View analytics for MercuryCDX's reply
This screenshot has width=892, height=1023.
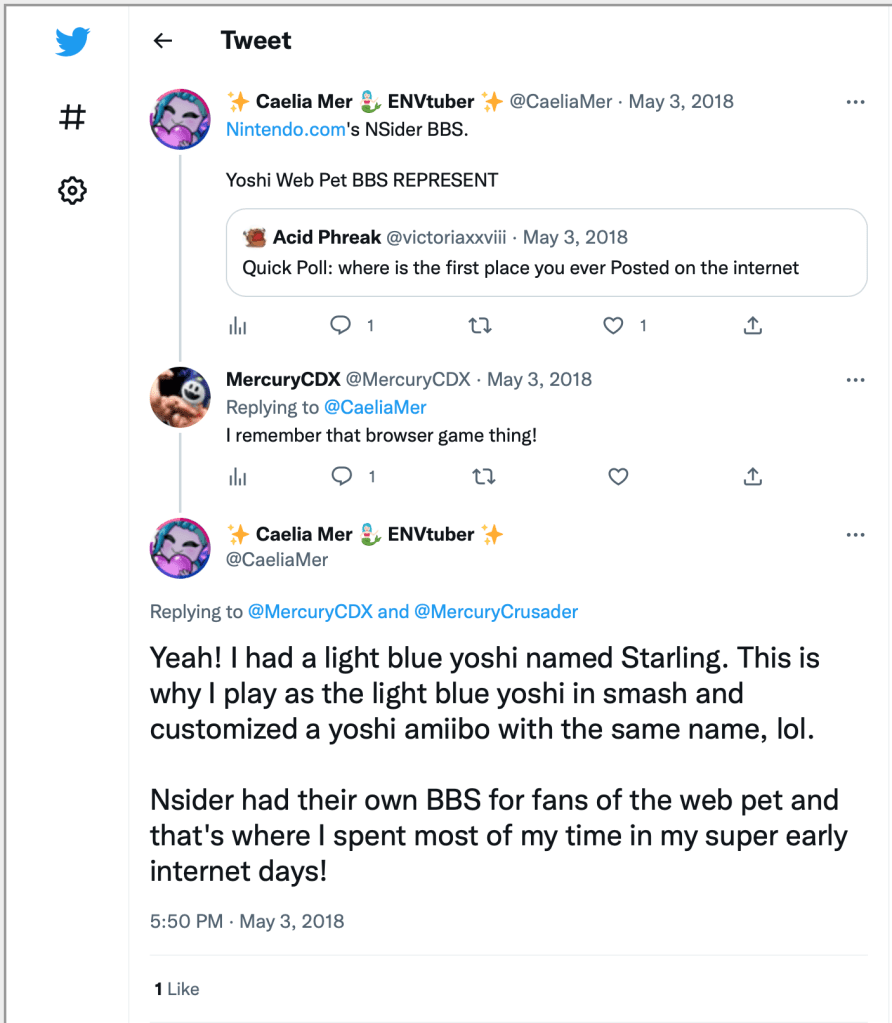click(x=238, y=477)
